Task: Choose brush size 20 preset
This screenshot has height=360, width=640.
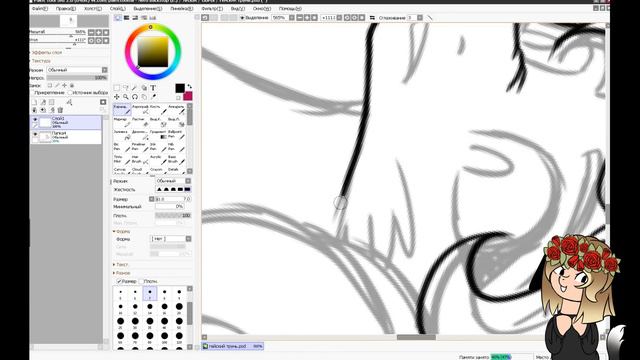Action: point(179,308)
